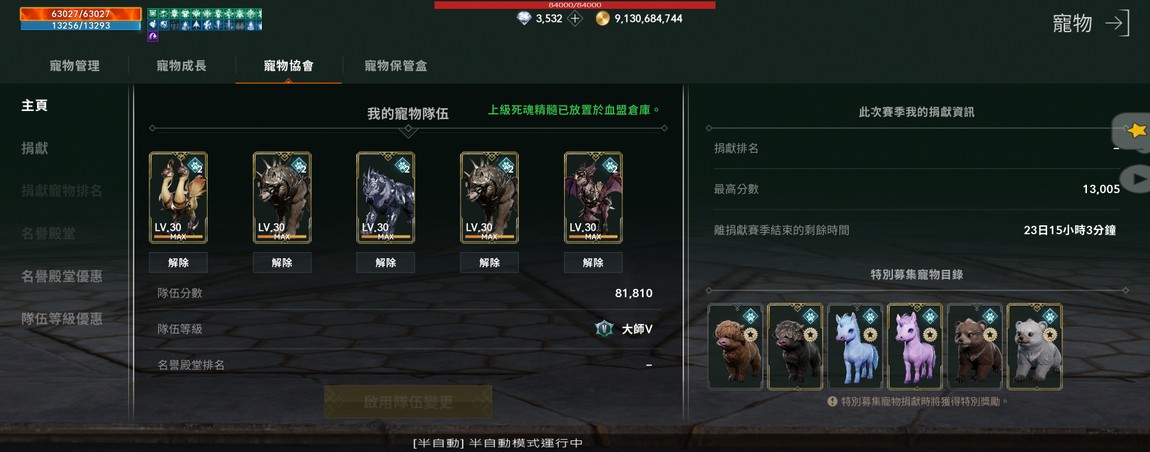Select 隊伍等級優惠 in the sidebar

[62, 319]
